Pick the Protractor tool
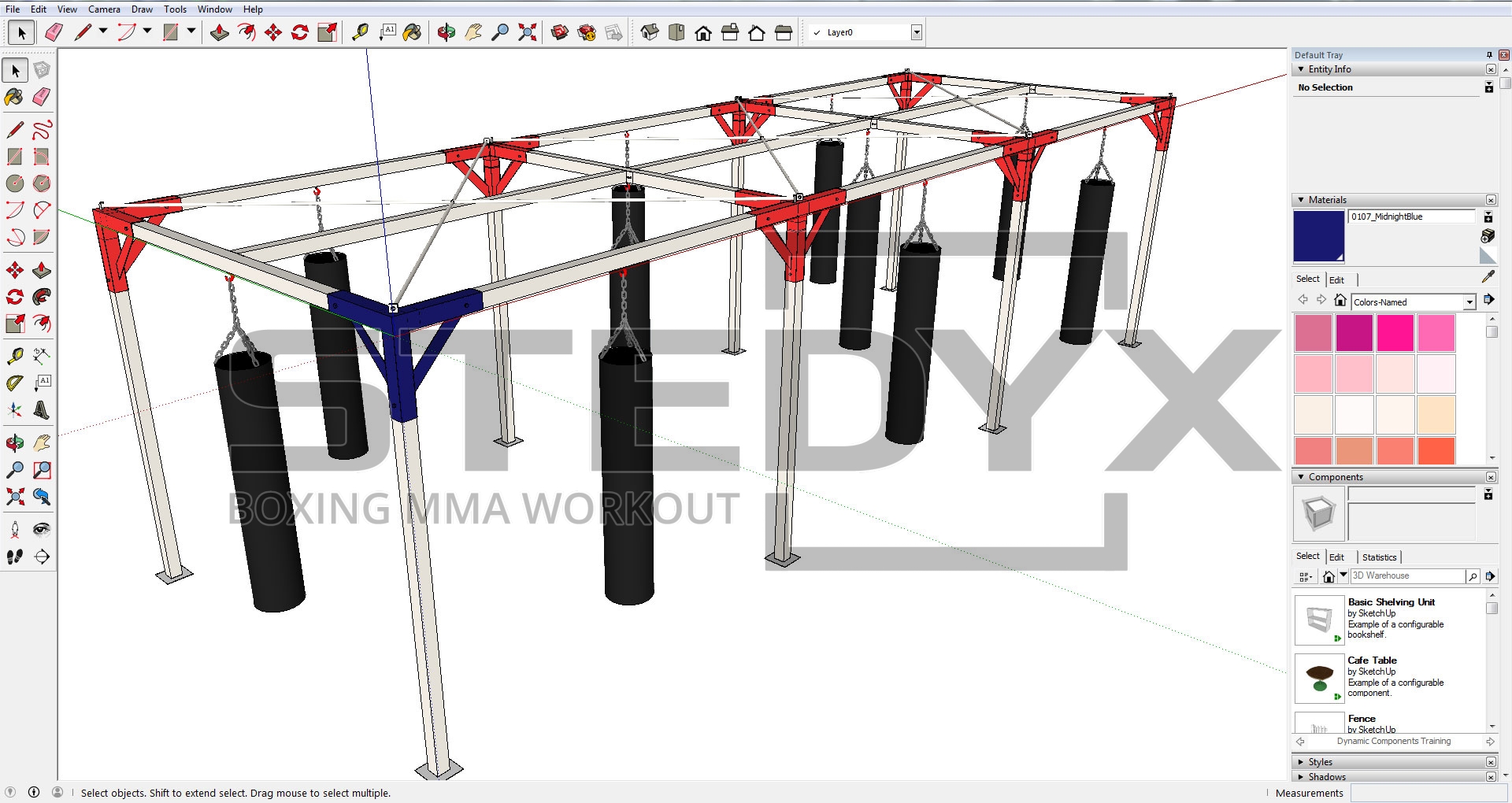The height and width of the screenshot is (803, 1512). coord(15,383)
